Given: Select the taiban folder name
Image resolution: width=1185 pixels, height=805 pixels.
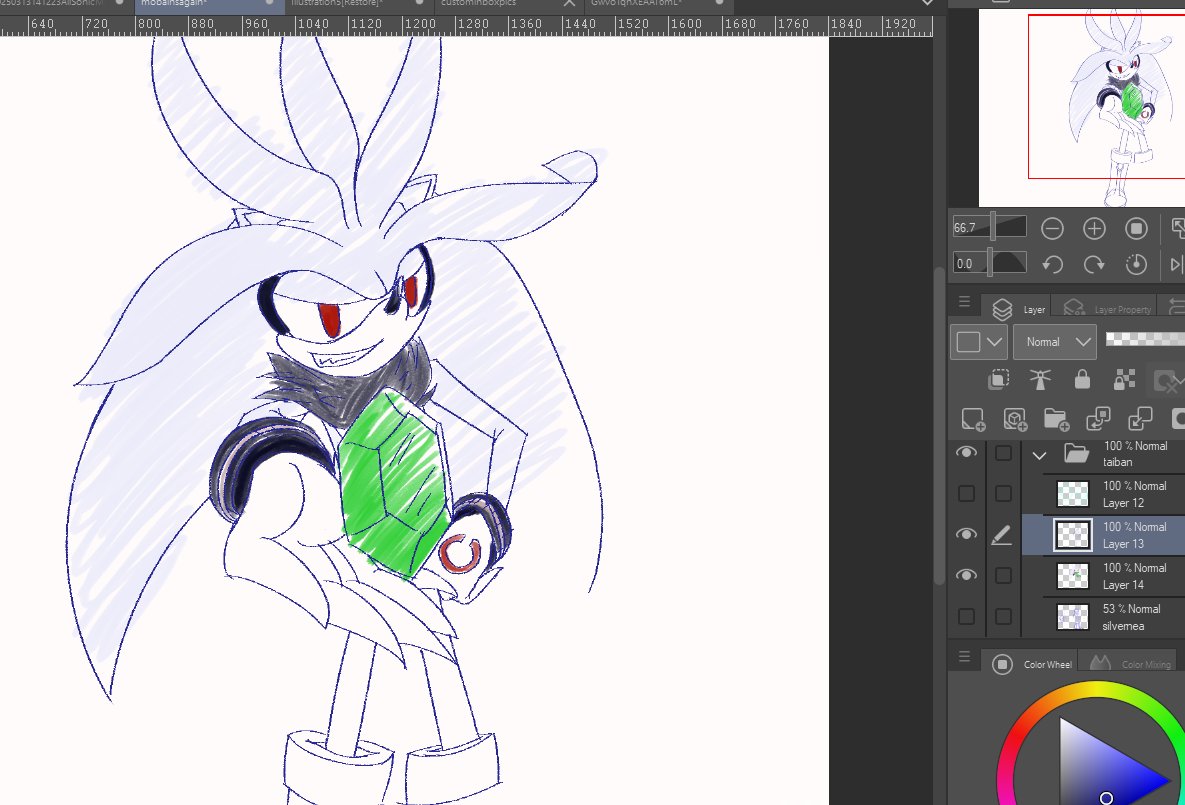Looking at the screenshot, I should tap(1117, 462).
